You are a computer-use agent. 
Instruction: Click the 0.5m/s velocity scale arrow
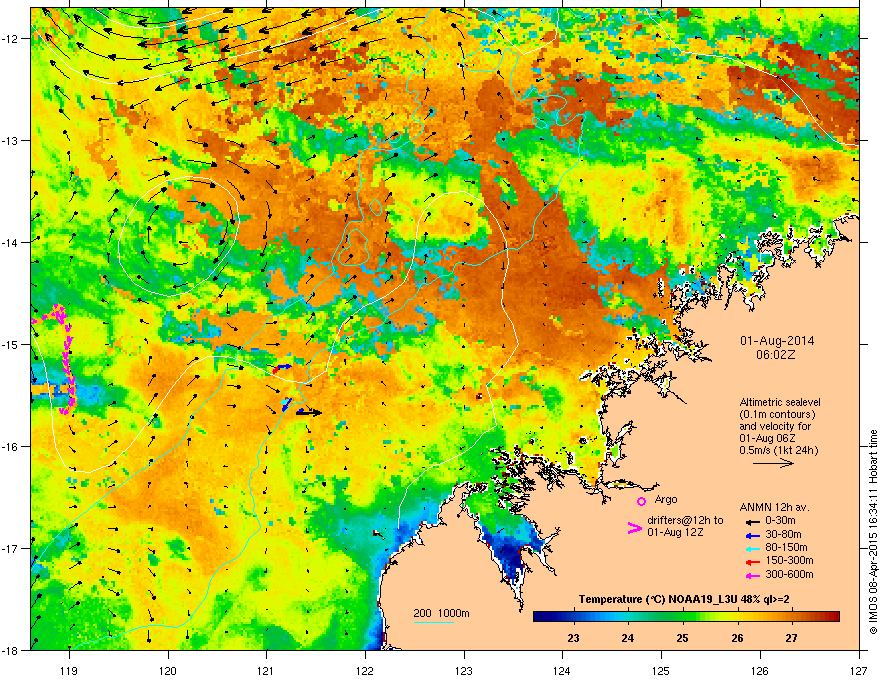click(x=774, y=463)
